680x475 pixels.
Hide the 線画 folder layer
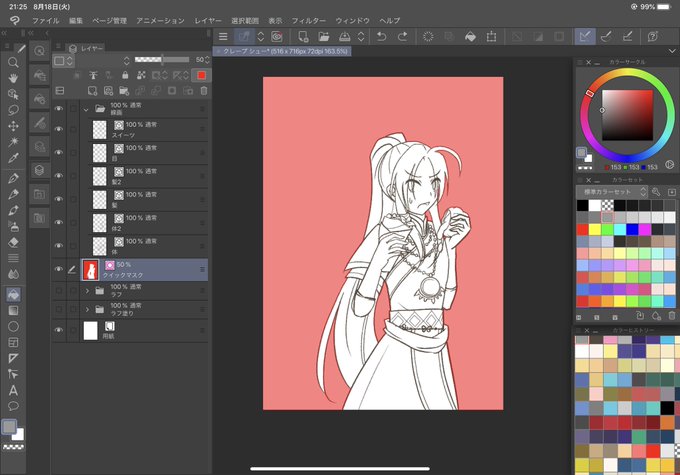[59, 108]
